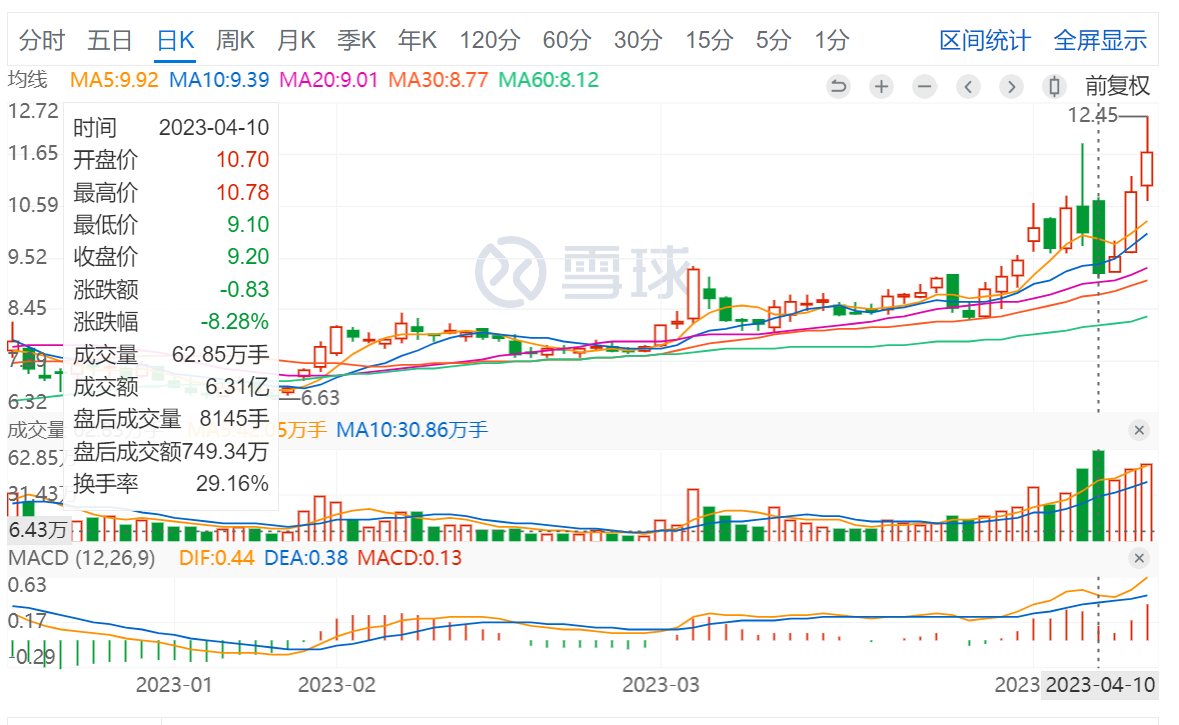Viewport: 1179px width, 725px height.
Task: Zoom out the chart with minus icon
Action: [x=924, y=87]
